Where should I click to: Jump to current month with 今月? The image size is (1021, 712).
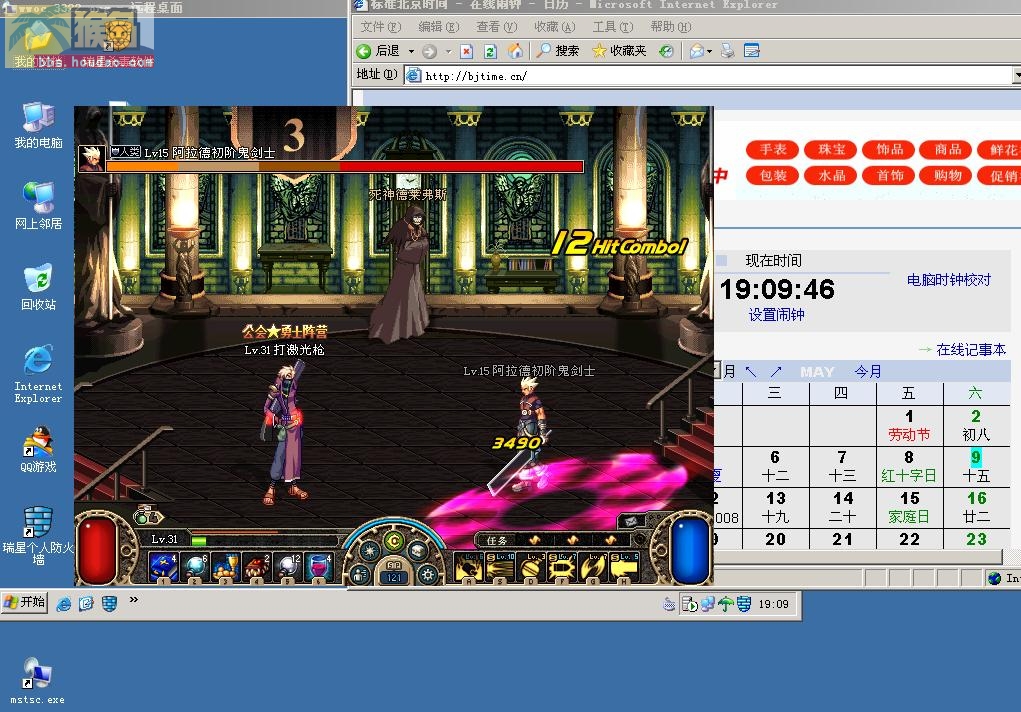[x=867, y=371]
